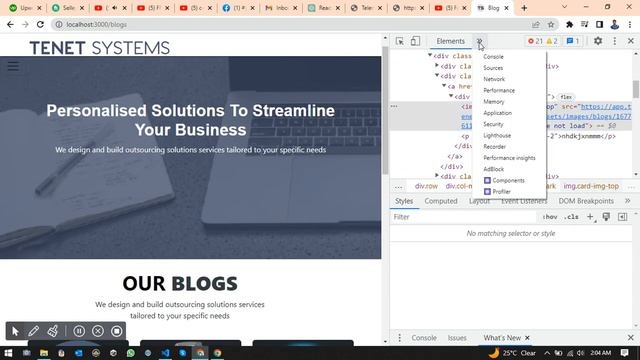The width and height of the screenshot is (640, 360).
Task: Choose Network in the tabs menu
Action: [494, 79]
